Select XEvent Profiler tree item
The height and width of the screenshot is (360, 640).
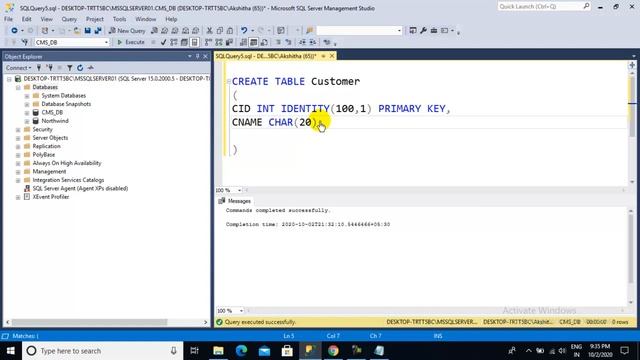point(51,197)
